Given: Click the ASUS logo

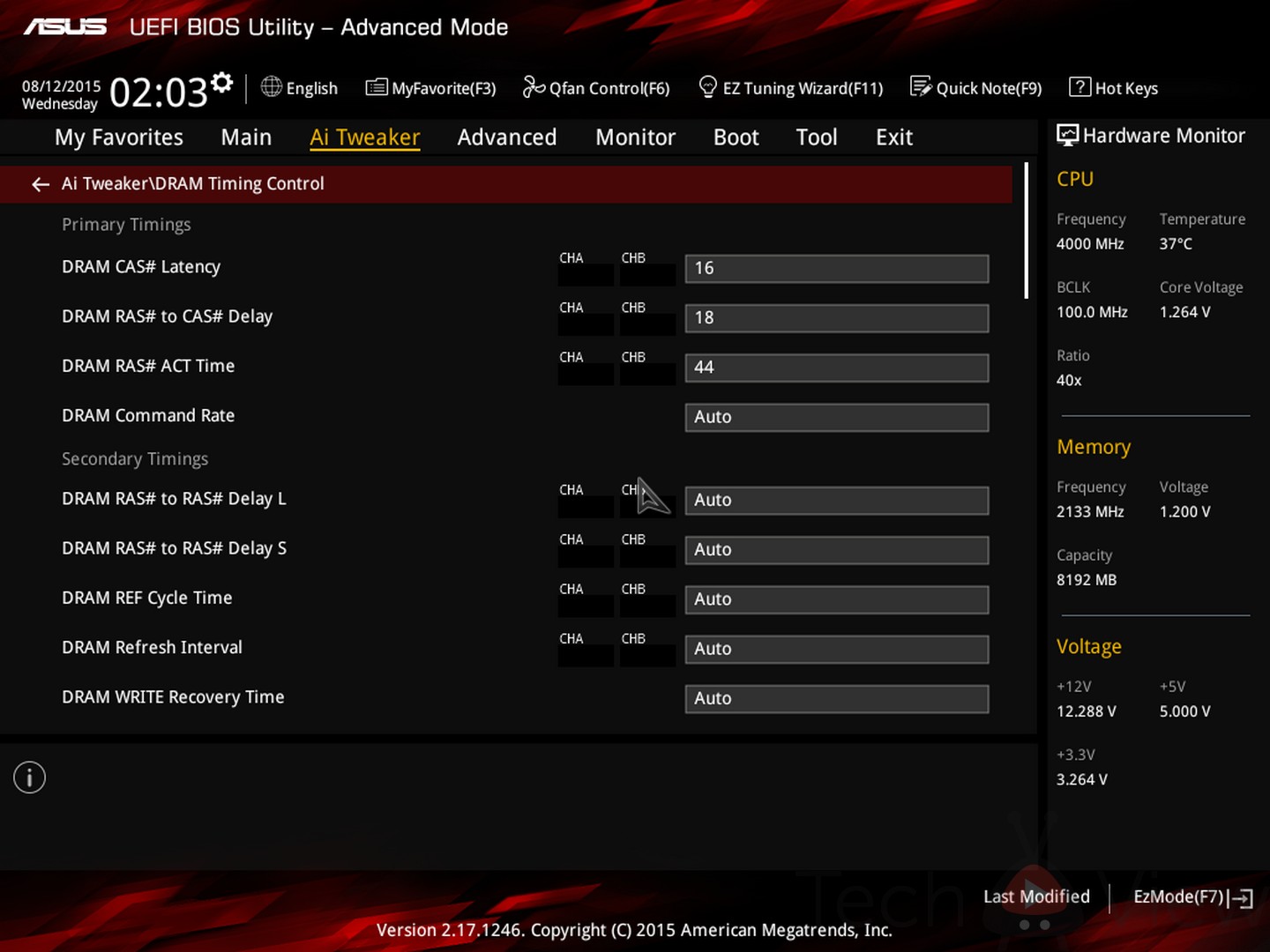Looking at the screenshot, I should click(x=65, y=27).
